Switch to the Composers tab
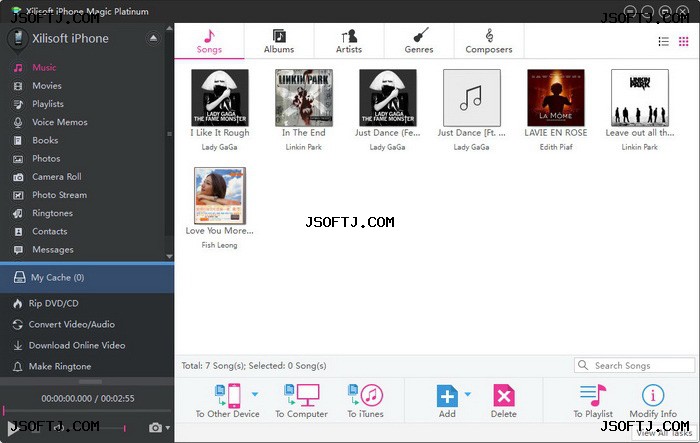Screen dimensions: 700x443 click(489, 41)
